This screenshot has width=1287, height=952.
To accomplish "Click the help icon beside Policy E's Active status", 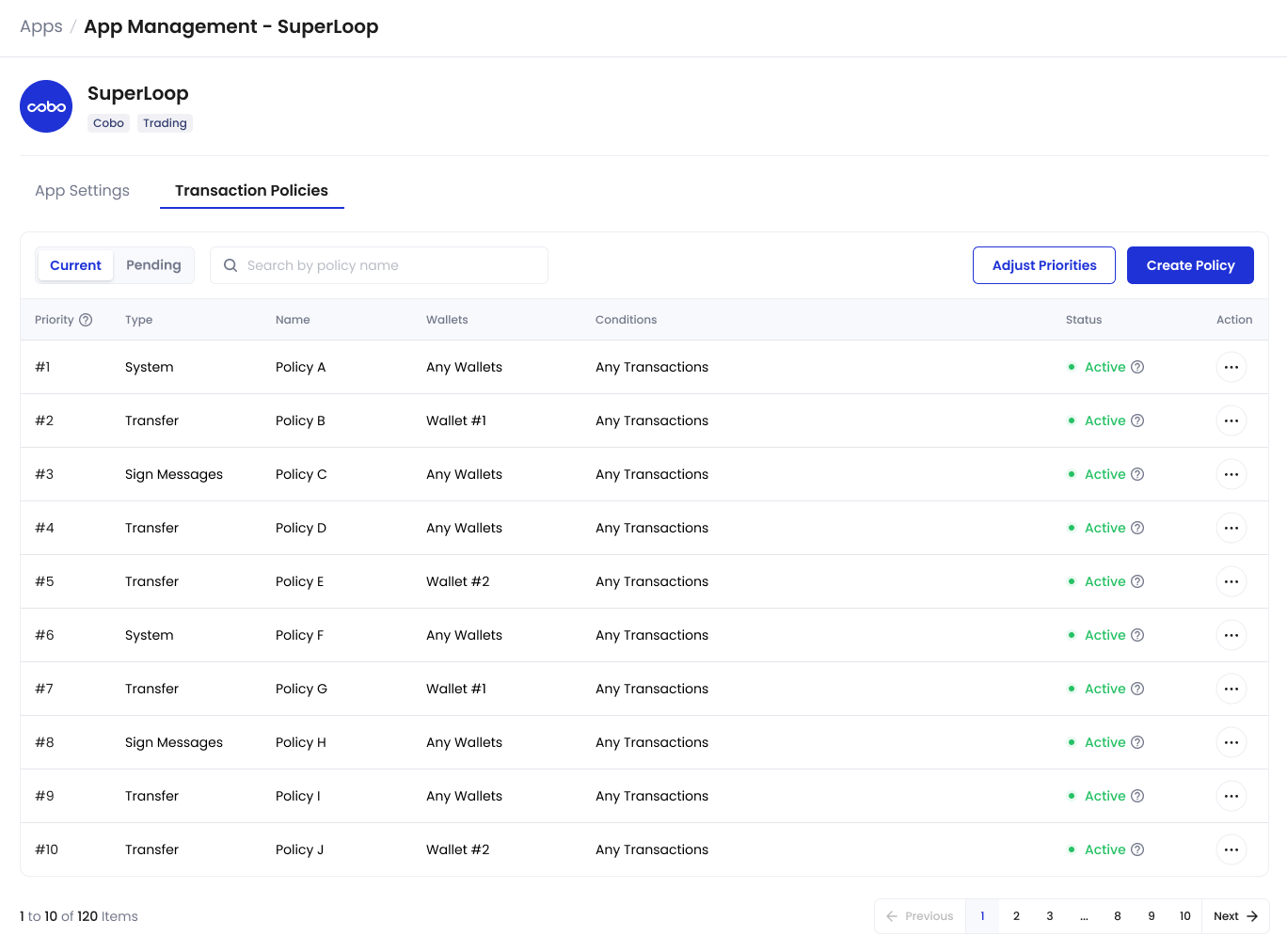I will (x=1137, y=581).
